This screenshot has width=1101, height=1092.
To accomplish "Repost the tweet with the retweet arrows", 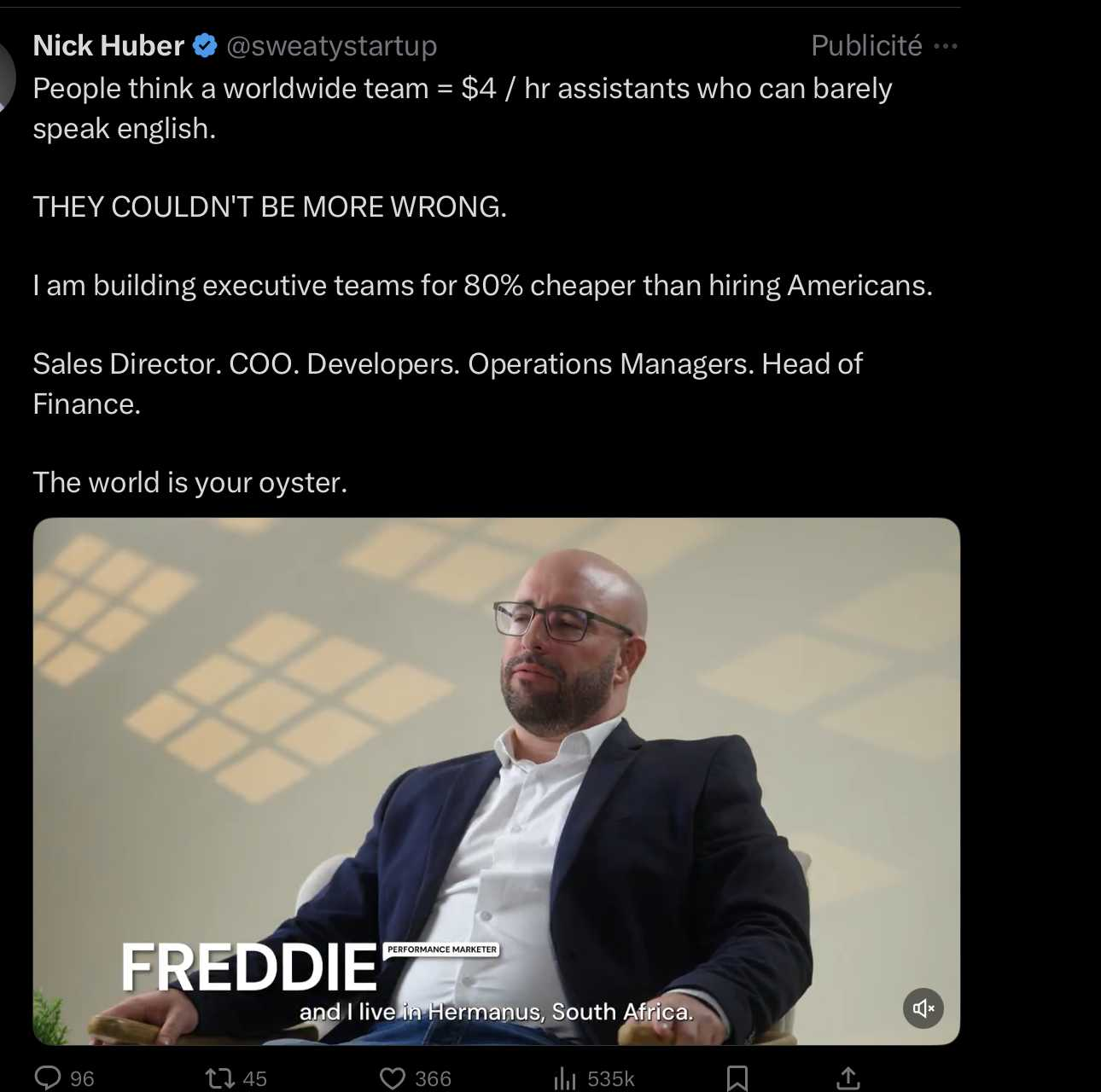I will coord(220,1078).
